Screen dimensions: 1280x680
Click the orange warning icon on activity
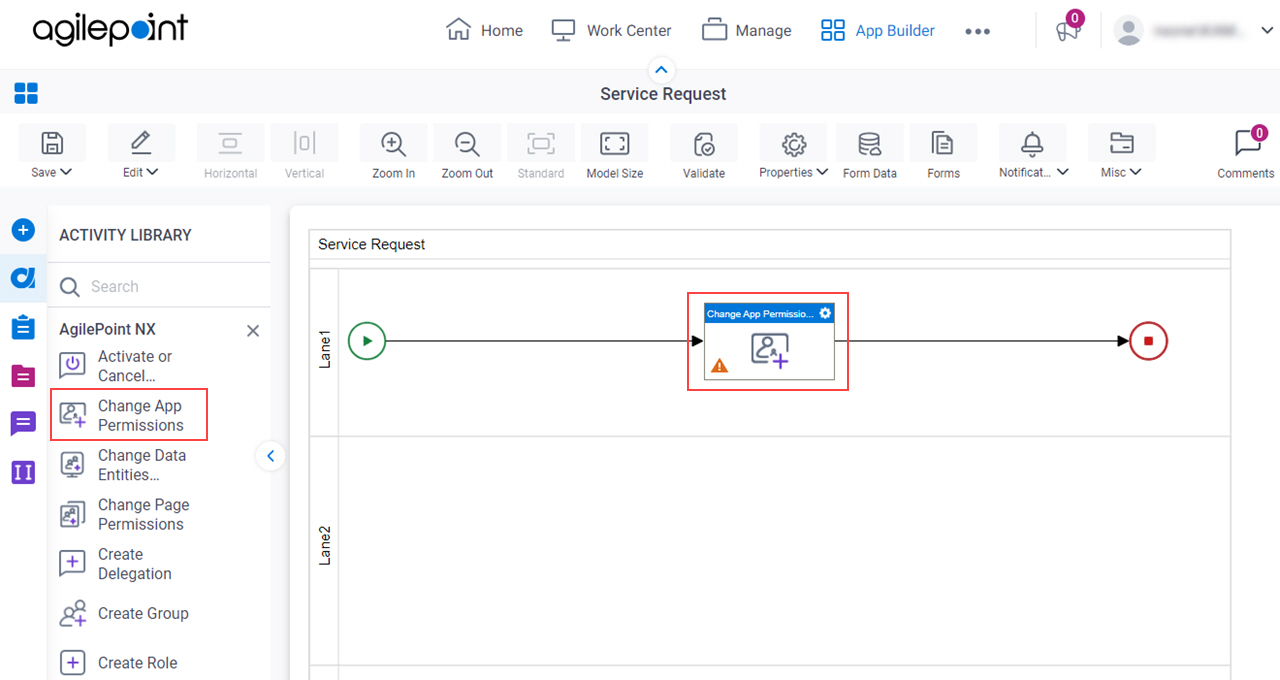(719, 366)
